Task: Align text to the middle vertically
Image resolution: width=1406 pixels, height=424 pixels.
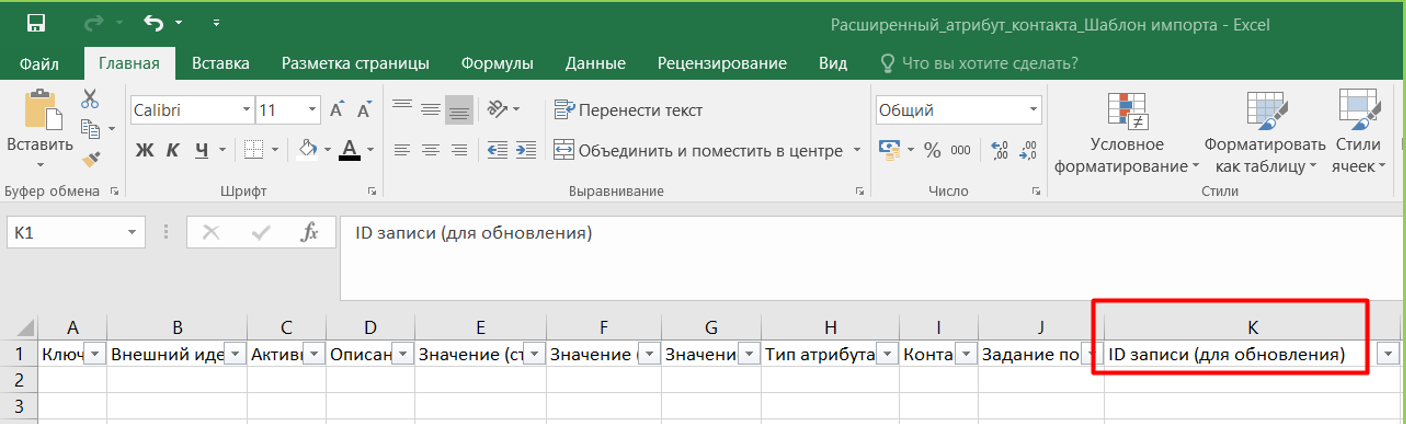Action: tap(431, 109)
